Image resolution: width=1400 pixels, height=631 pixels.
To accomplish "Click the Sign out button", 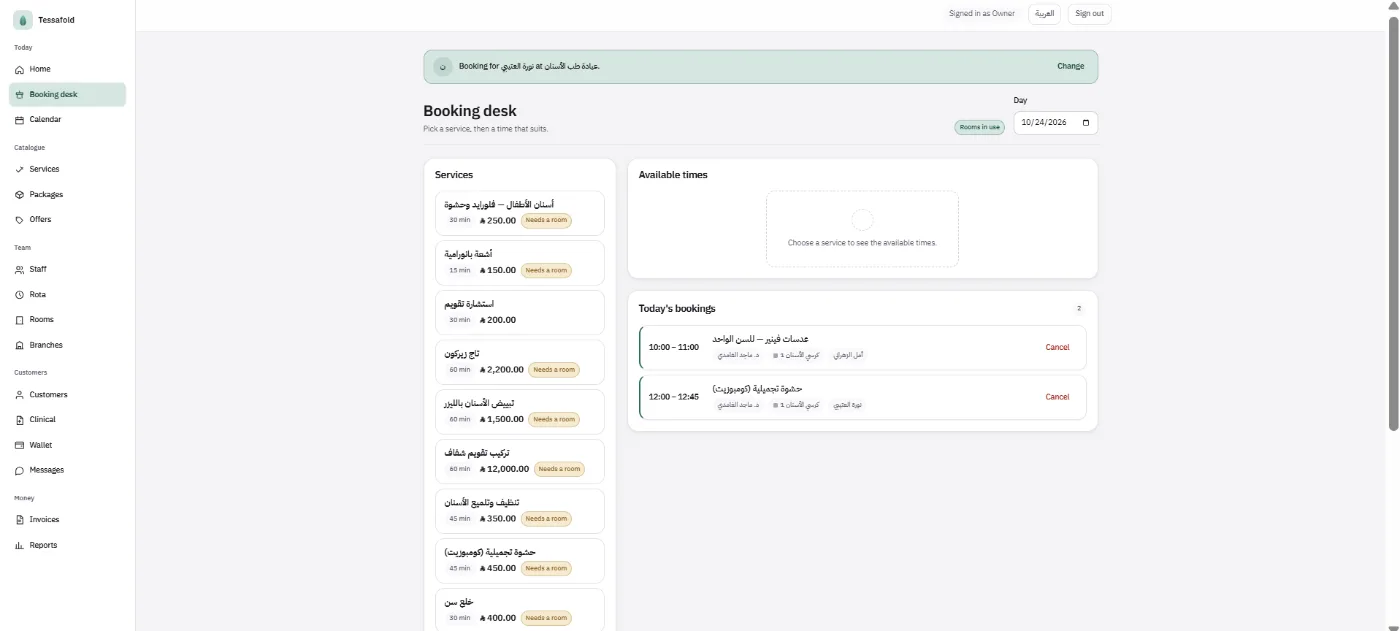I will pyautogui.click(x=1090, y=14).
